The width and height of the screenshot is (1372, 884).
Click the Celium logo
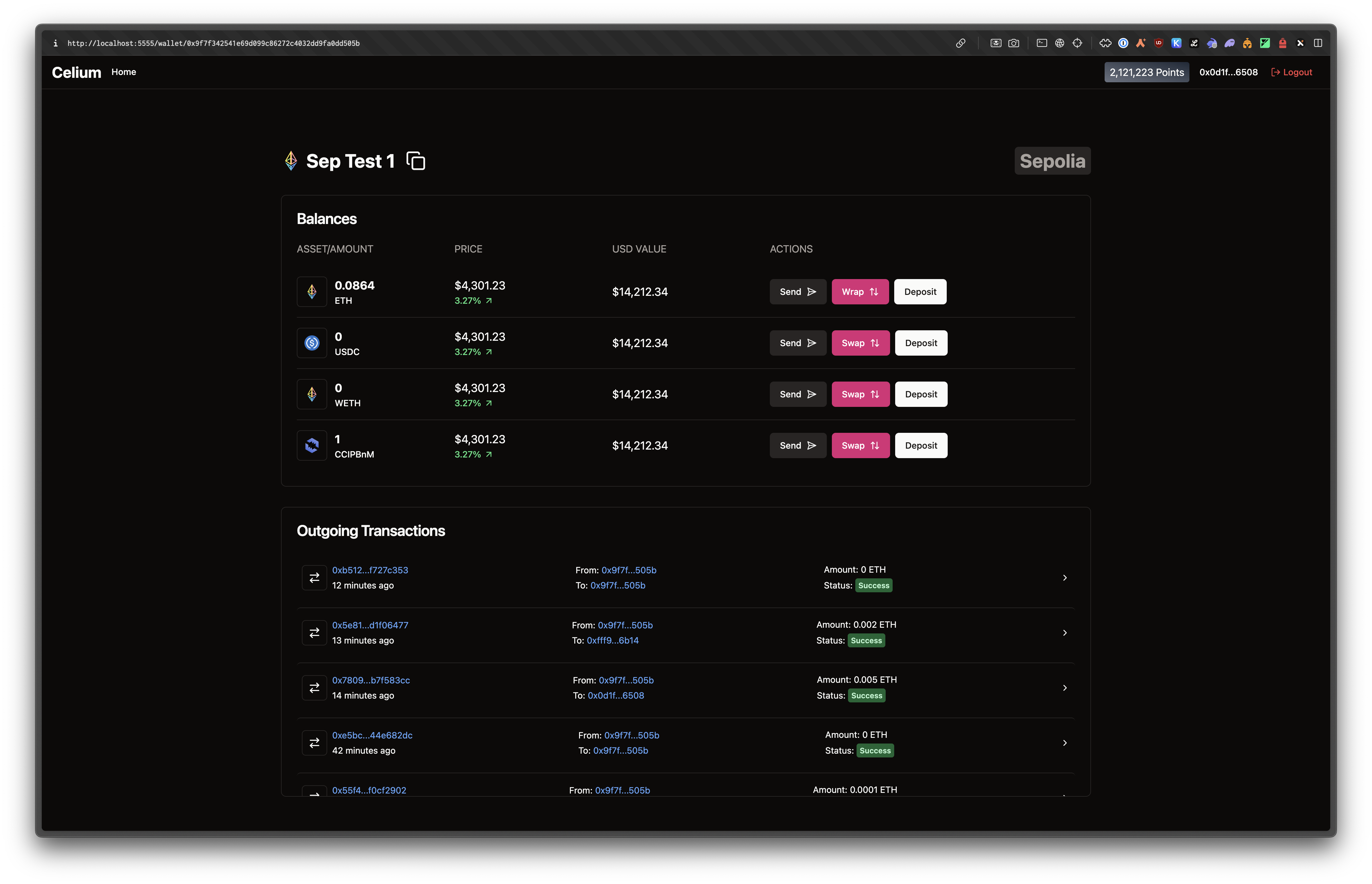(x=76, y=72)
